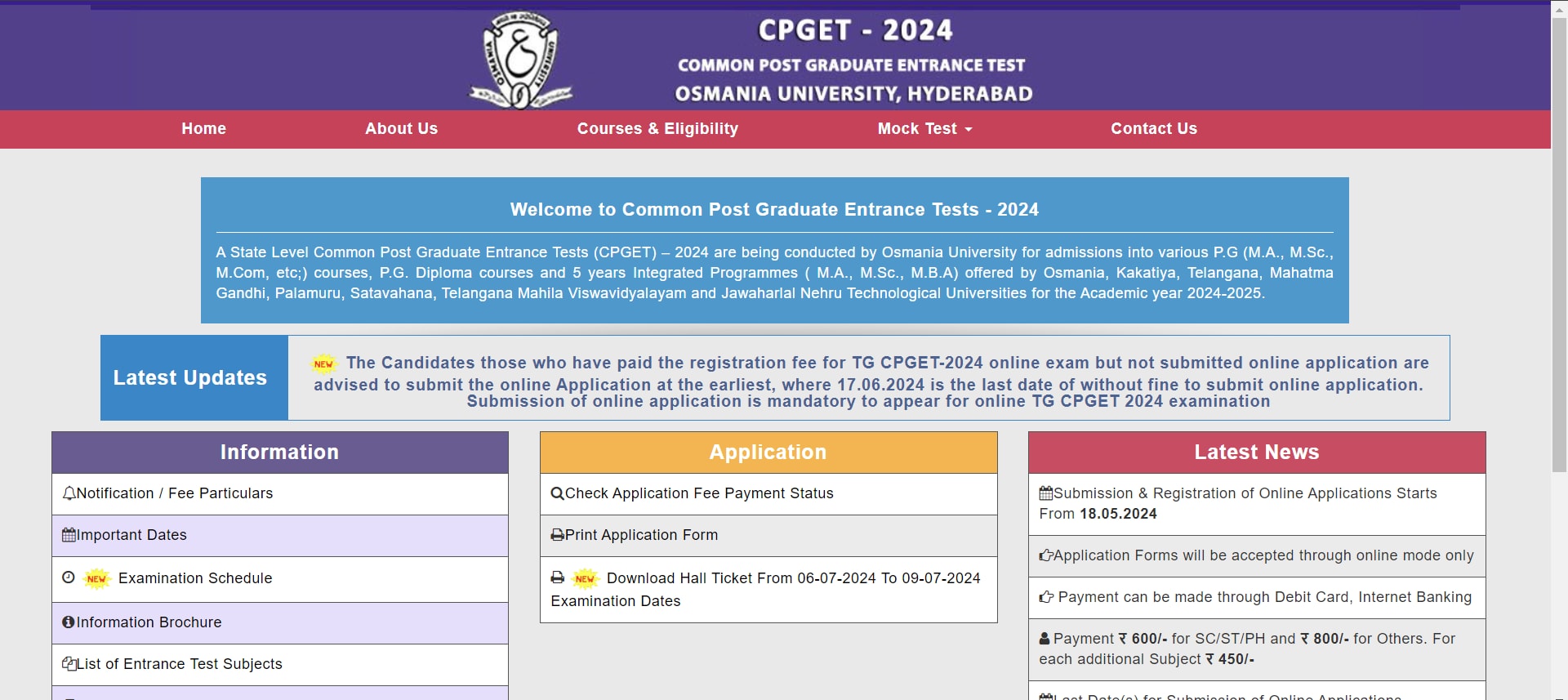The image size is (1568, 700).
Task: Click the Latest Updates ticker announcement text
Action: (869, 381)
